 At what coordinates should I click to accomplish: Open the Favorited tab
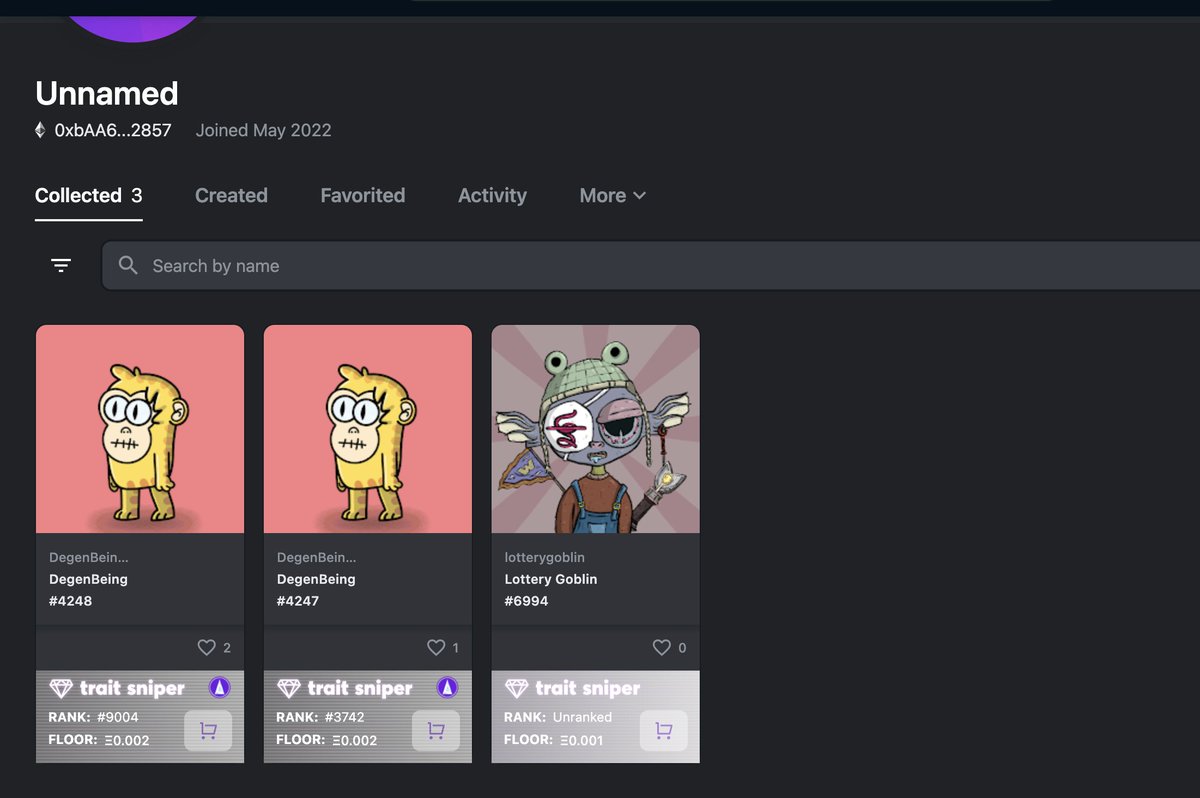tap(363, 196)
